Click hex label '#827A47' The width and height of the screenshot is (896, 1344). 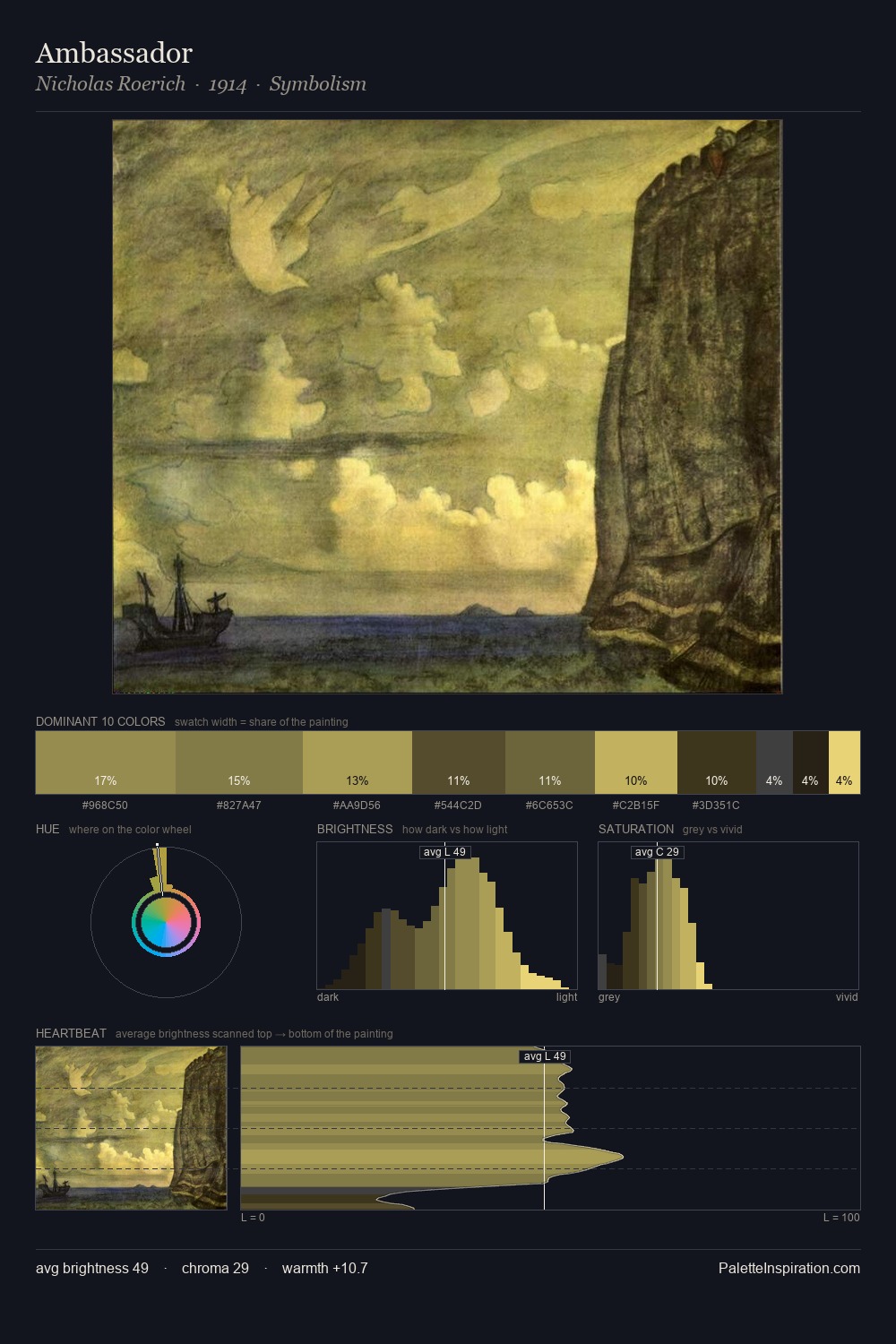tap(238, 806)
